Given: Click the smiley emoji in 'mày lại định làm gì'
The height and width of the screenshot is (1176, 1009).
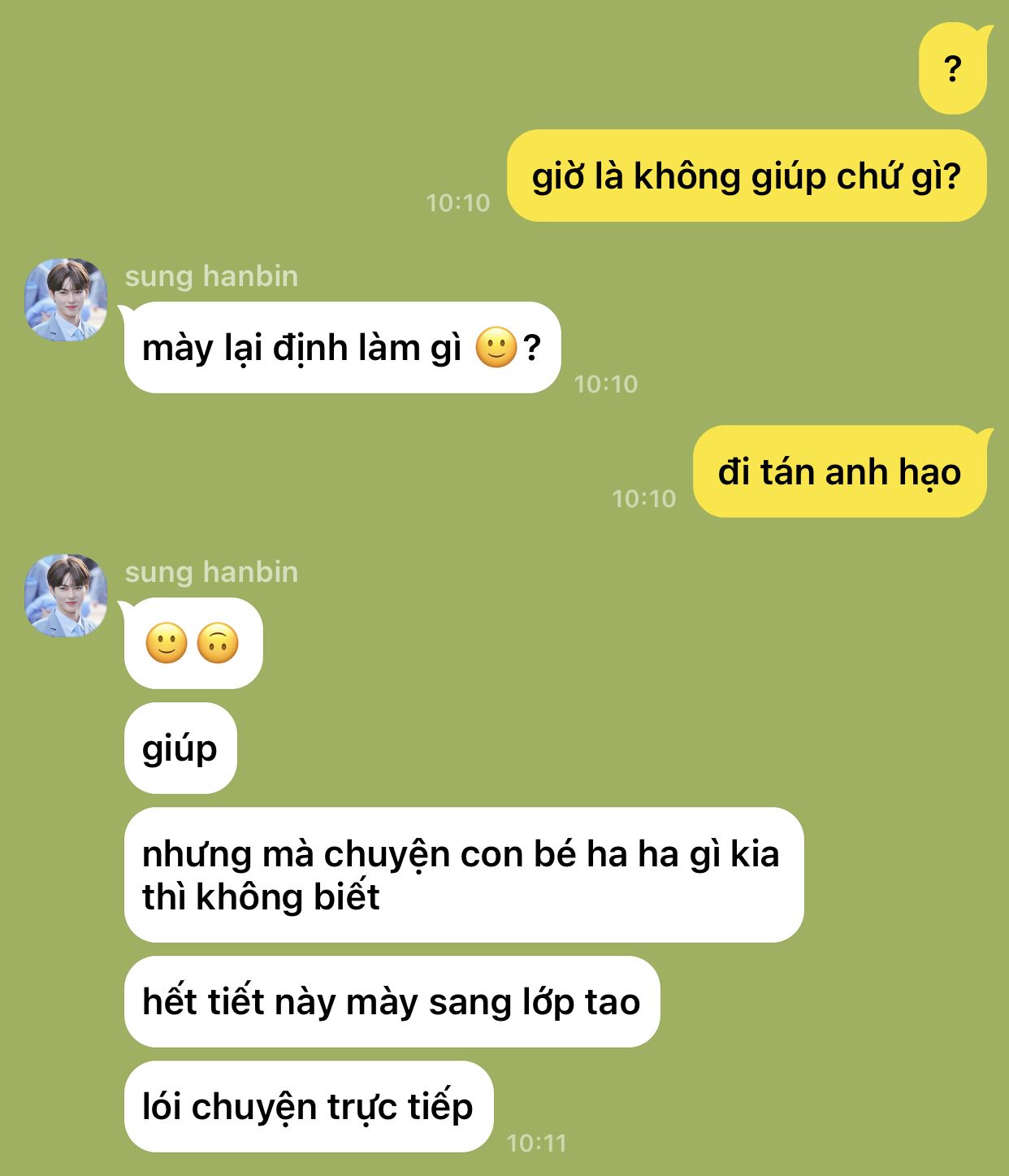Looking at the screenshot, I should point(496,348).
